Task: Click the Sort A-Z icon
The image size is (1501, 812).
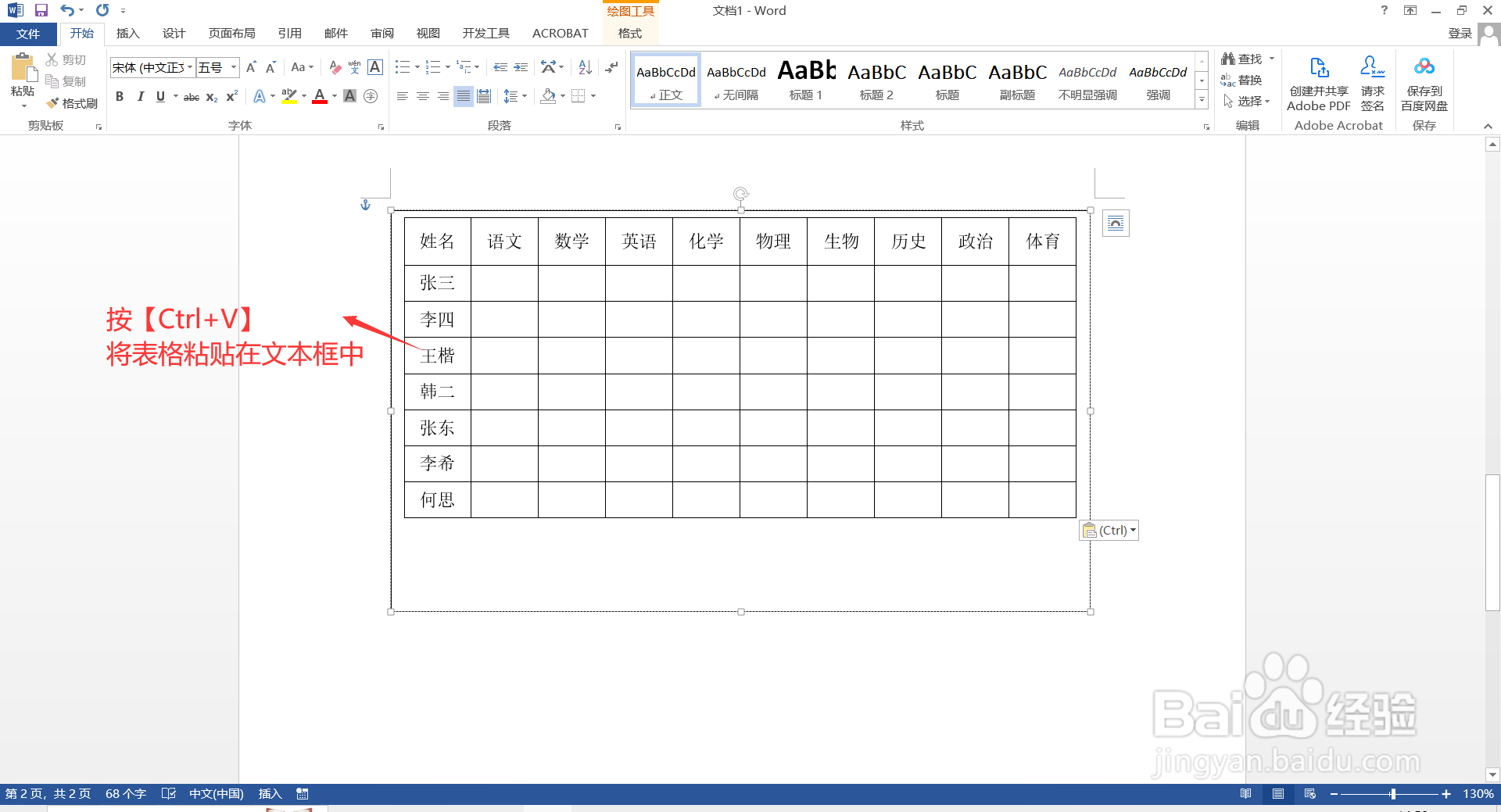Action: [x=585, y=68]
